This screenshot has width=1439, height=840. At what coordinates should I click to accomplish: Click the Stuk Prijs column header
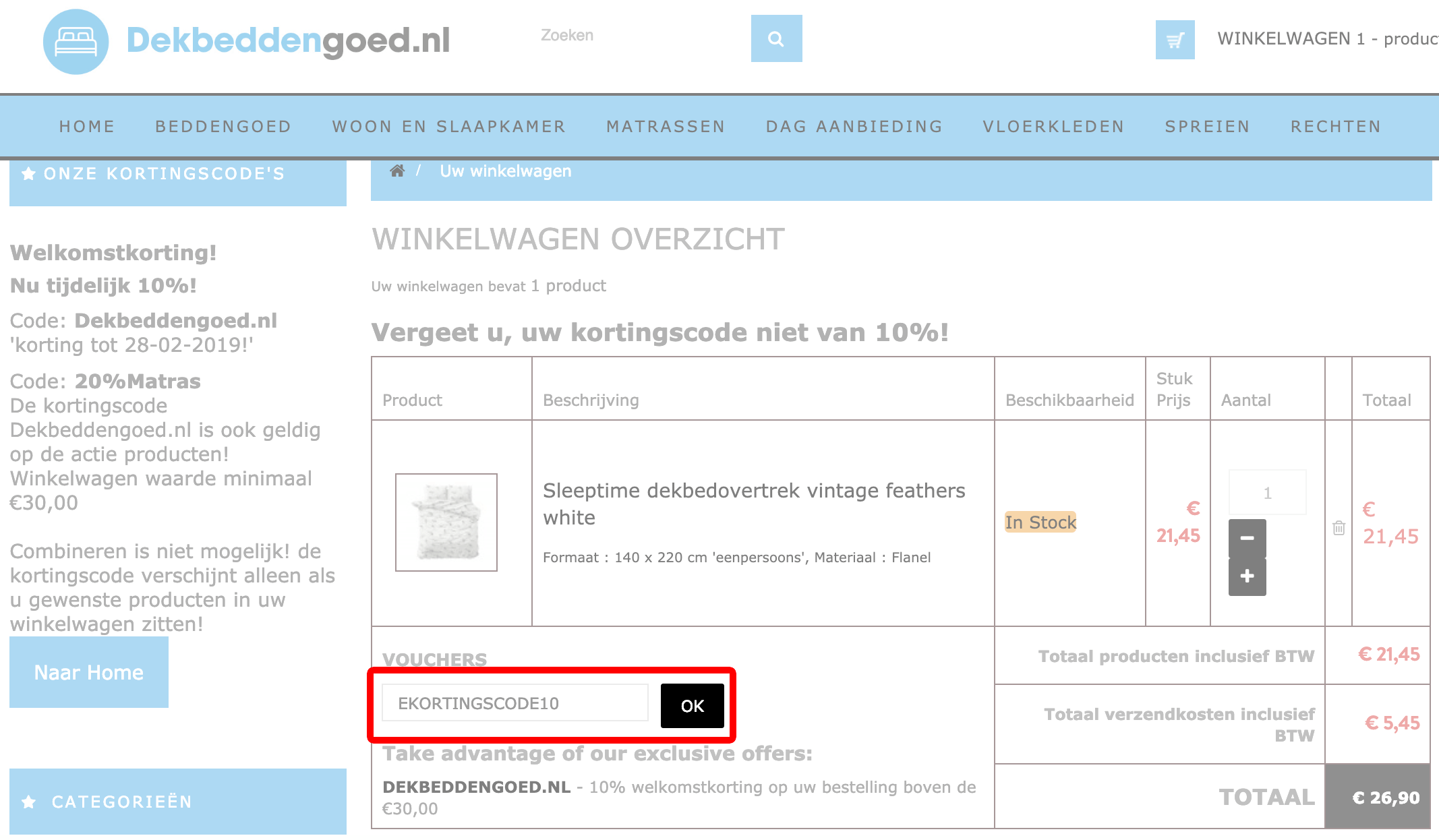1174,389
